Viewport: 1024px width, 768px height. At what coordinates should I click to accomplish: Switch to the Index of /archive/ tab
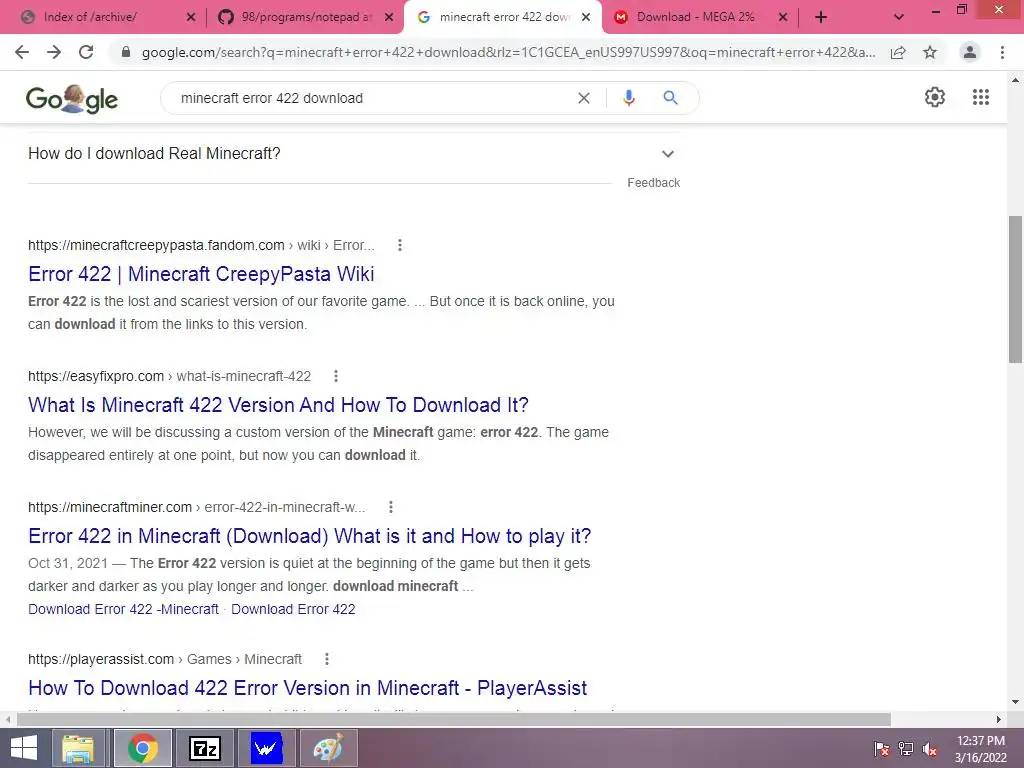tap(103, 18)
